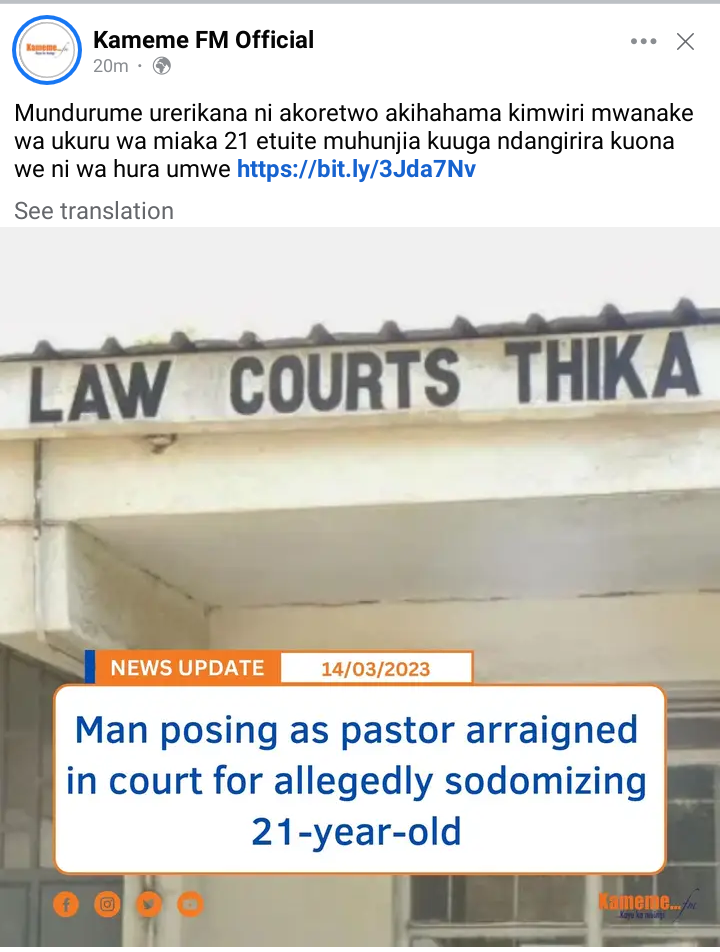Click the orange Twitter icon in image
The image size is (720, 952).
click(149, 905)
